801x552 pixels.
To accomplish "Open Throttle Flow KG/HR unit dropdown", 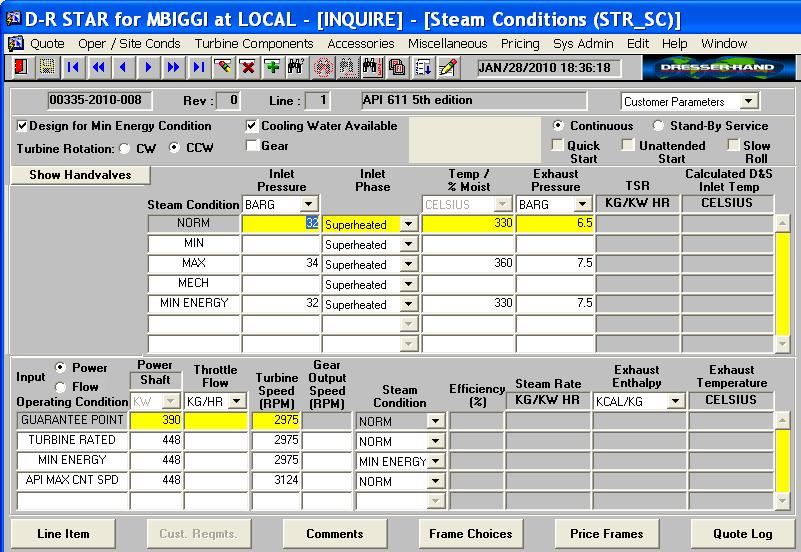I will (237, 401).
